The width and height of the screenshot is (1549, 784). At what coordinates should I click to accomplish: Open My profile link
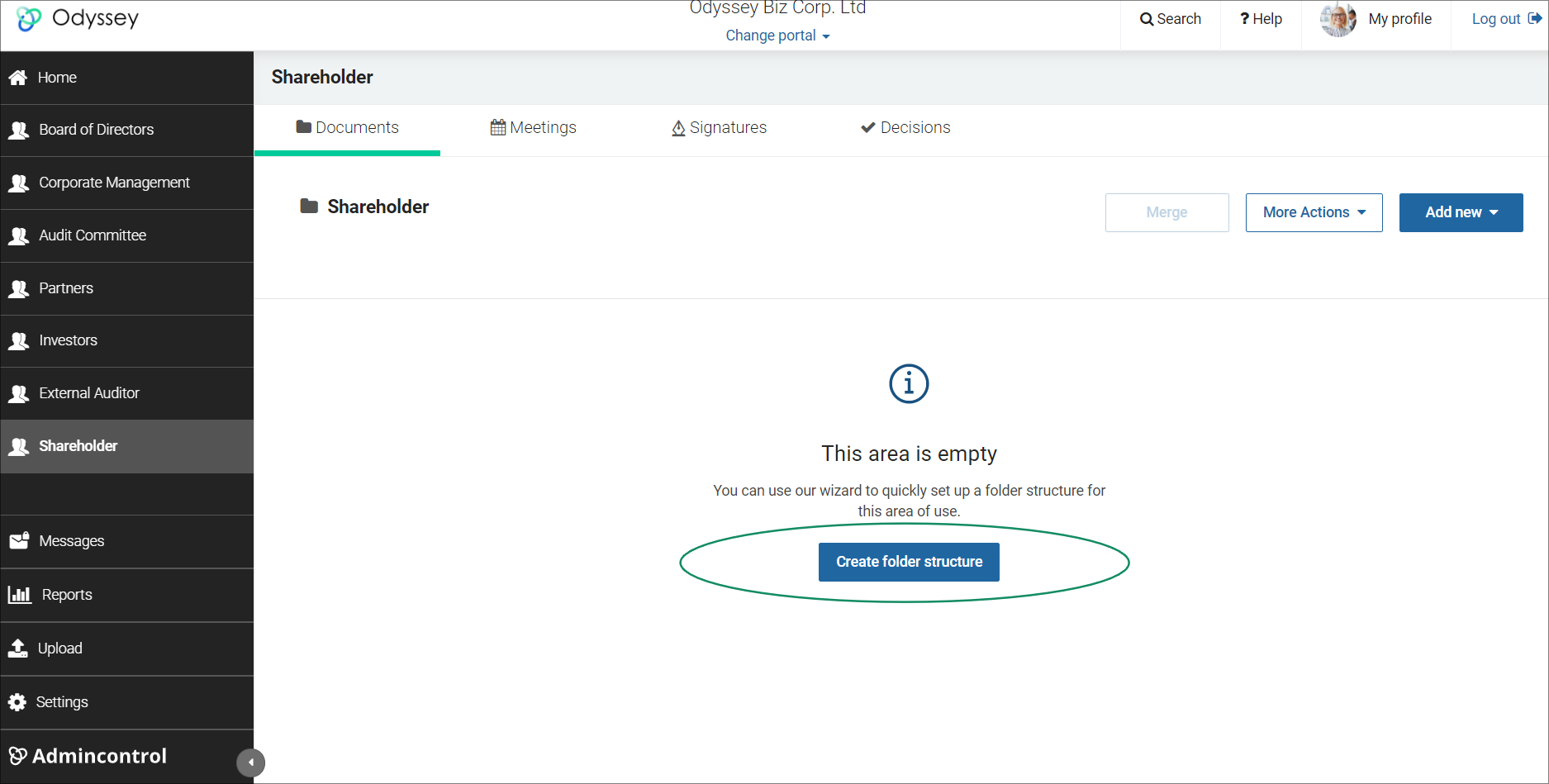click(x=1399, y=19)
